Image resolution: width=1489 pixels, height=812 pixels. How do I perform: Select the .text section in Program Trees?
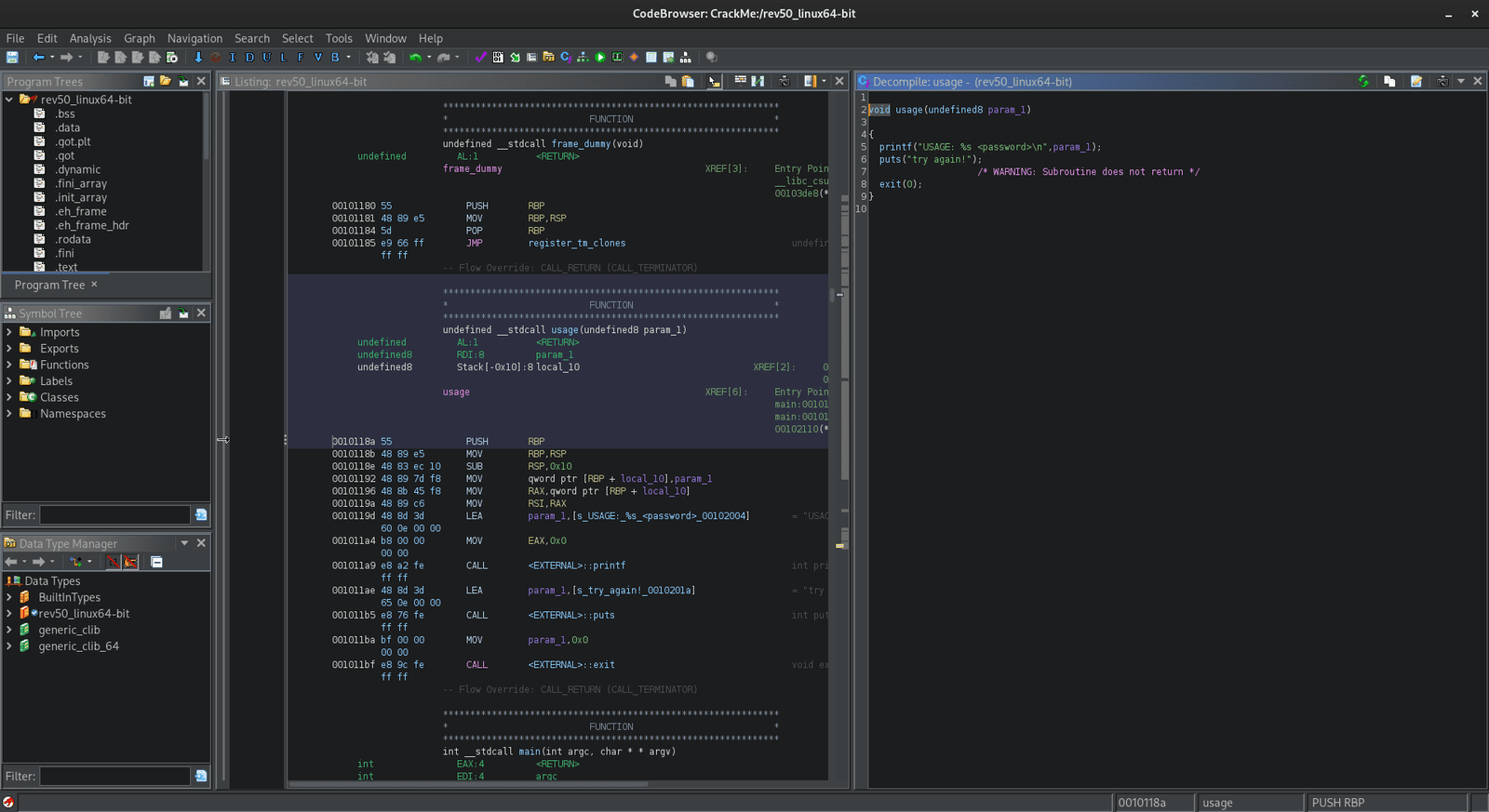point(66,267)
